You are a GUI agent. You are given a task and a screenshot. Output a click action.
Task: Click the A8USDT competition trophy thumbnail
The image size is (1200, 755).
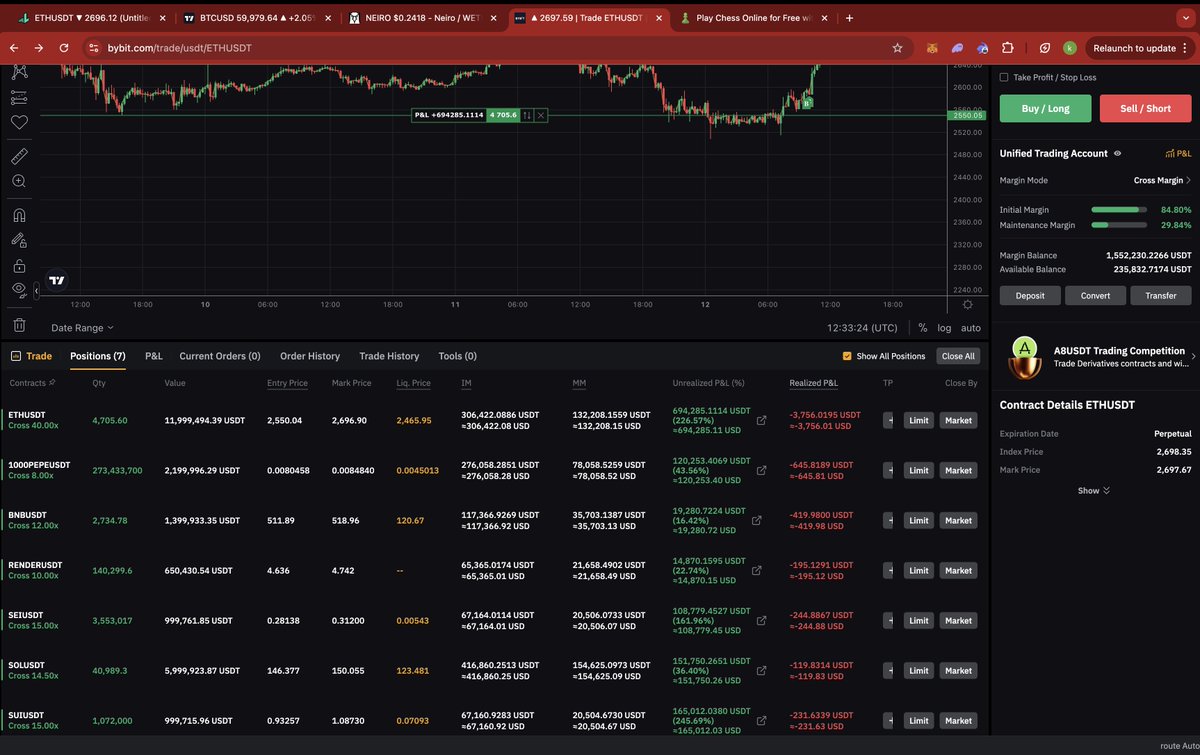pyautogui.click(x=1023, y=358)
